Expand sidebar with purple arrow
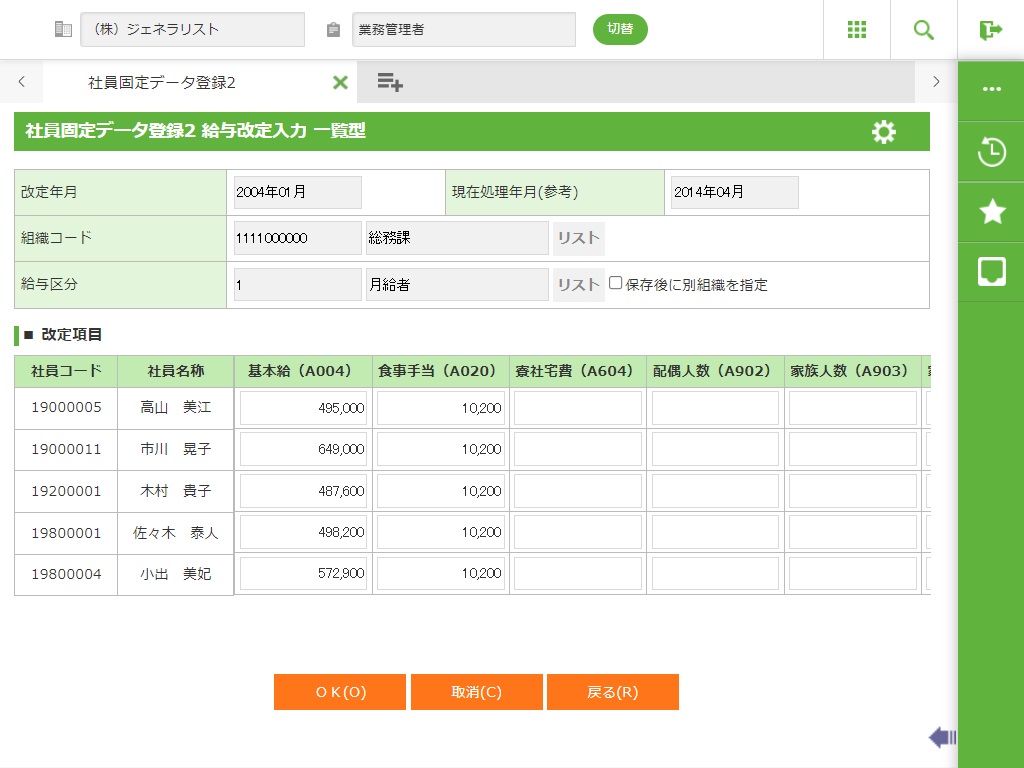 942,738
